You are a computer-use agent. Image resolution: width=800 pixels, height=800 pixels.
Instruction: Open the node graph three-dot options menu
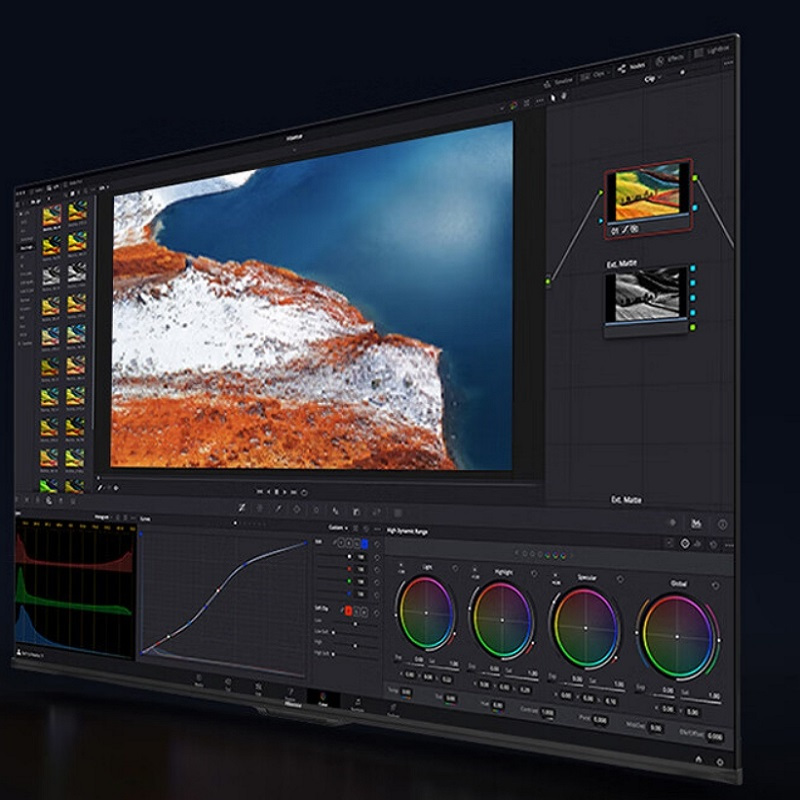click(x=728, y=63)
